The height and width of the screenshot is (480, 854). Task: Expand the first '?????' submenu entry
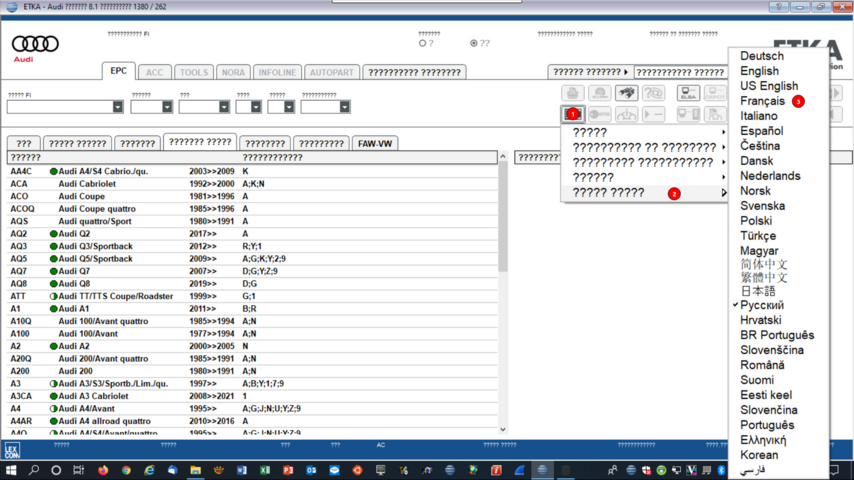coord(644,132)
